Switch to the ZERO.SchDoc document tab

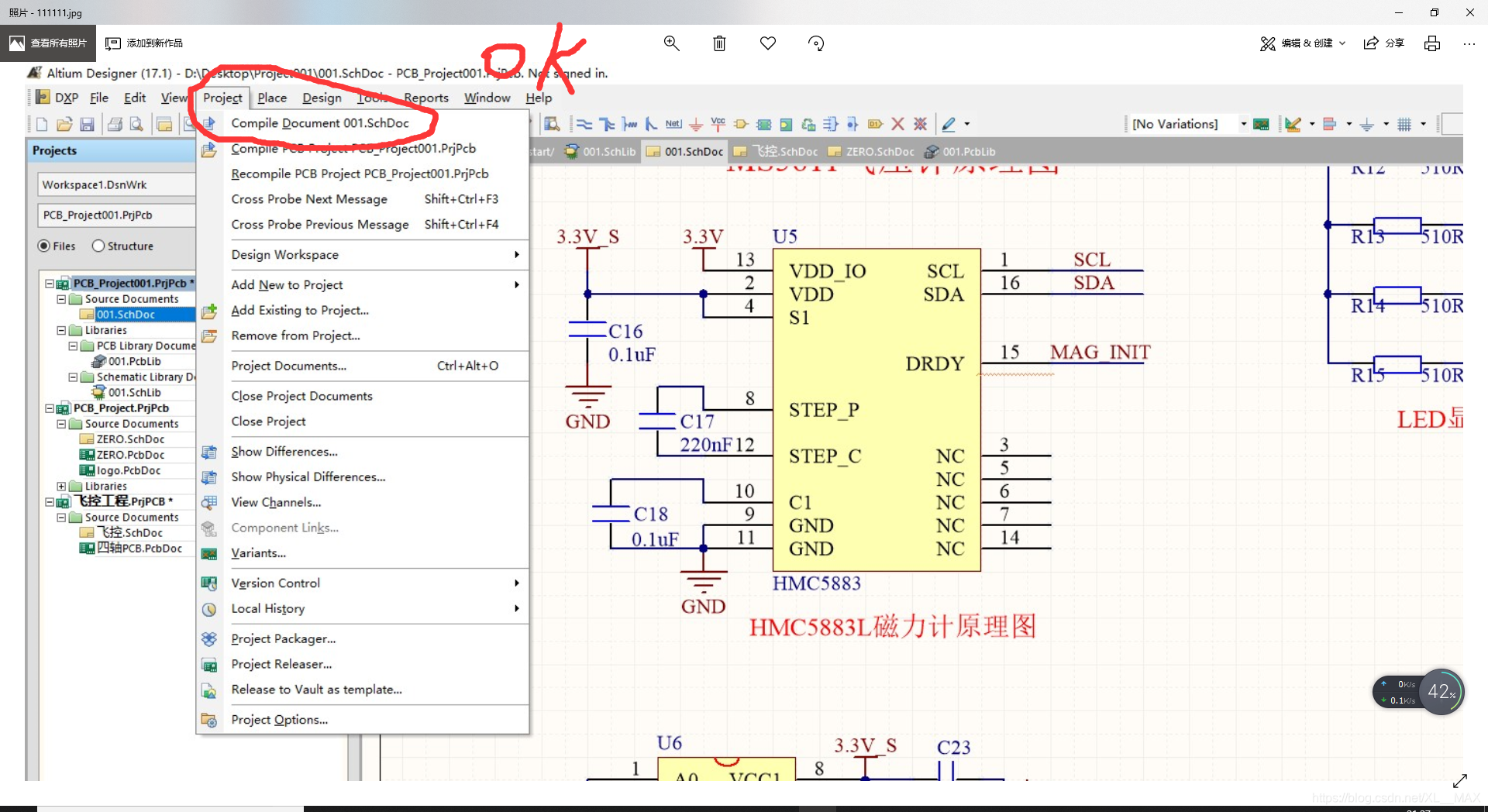tap(871, 152)
